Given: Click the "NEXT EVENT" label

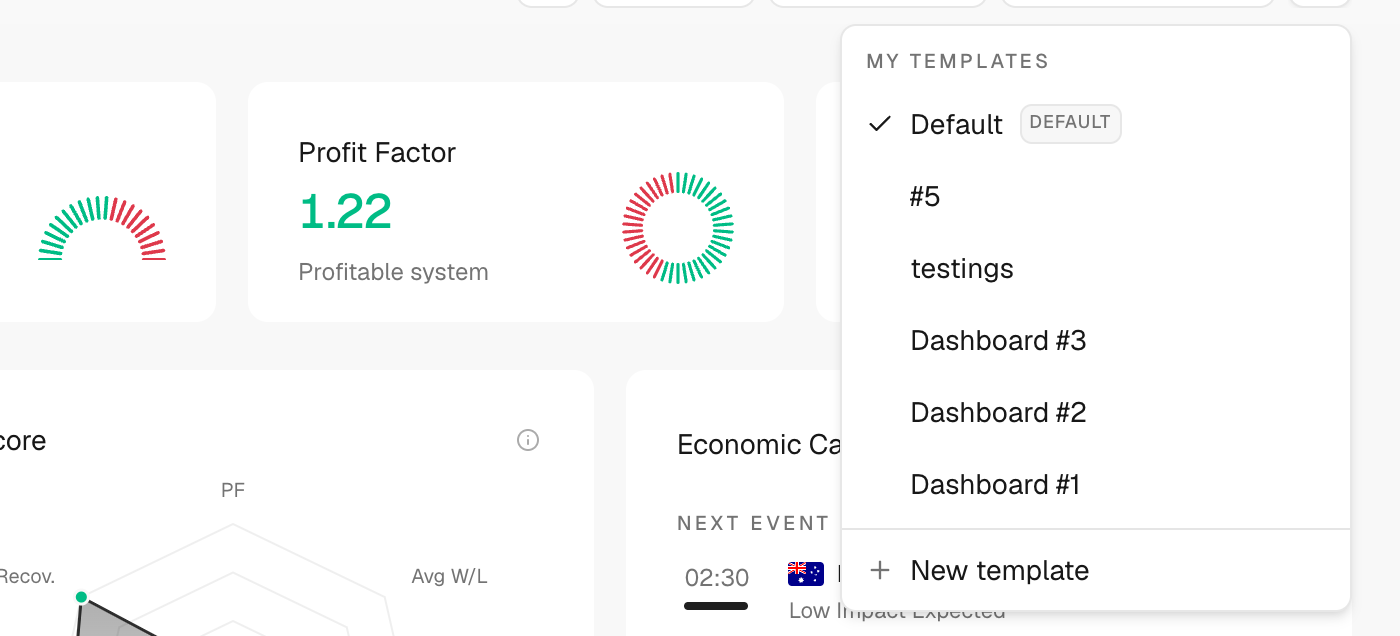Looking at the screenshot, I should [753, 523].
